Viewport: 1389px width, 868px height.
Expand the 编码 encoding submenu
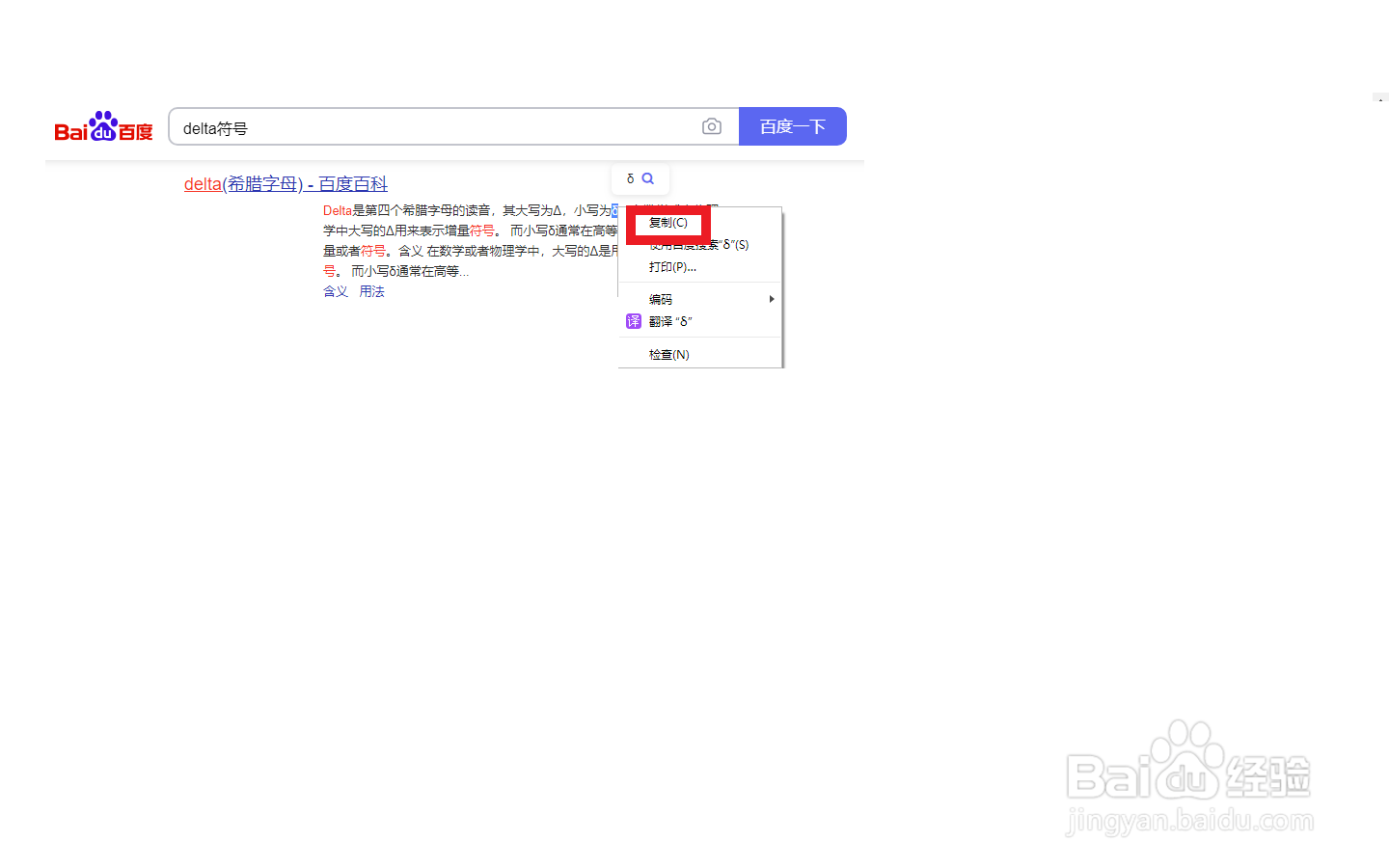pyautogui.click(x=661, y=298)
